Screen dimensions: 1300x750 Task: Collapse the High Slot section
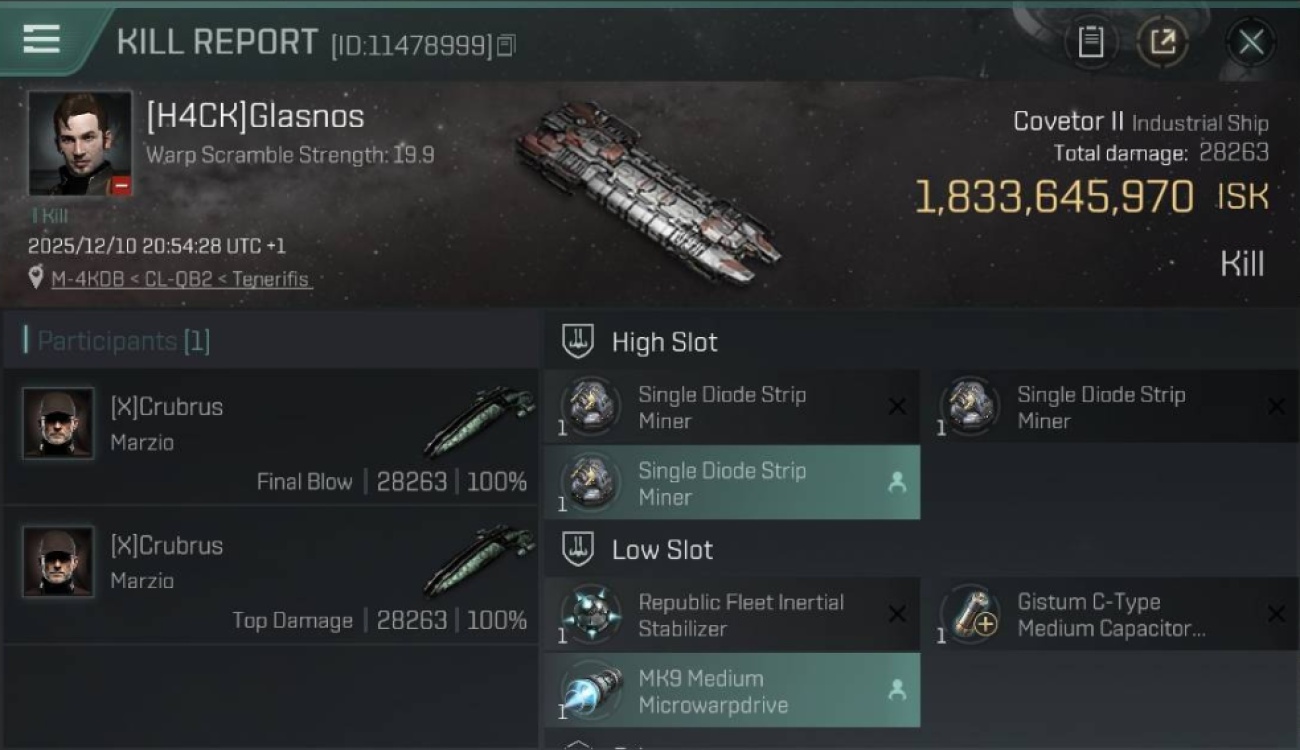577,342
